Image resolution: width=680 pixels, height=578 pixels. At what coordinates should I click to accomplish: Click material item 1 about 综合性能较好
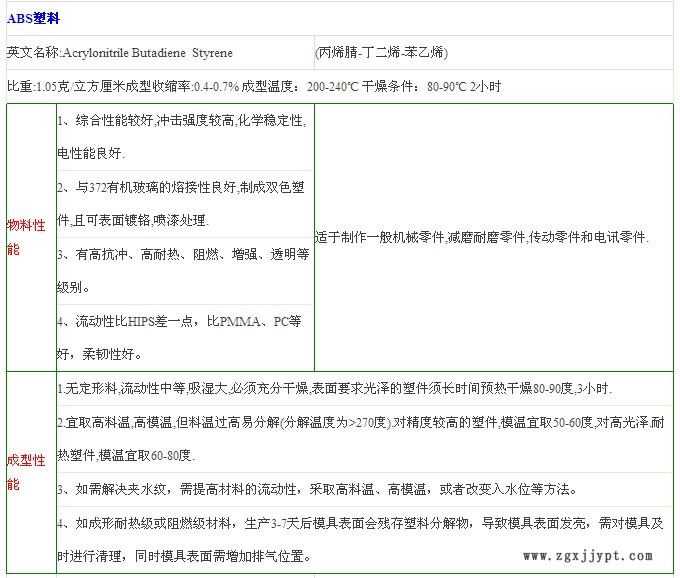(x=181, y=137)
